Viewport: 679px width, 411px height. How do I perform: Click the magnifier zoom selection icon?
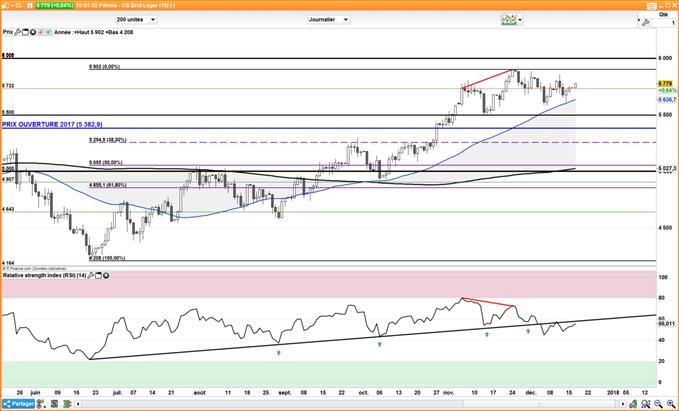[x=646, y=404]
